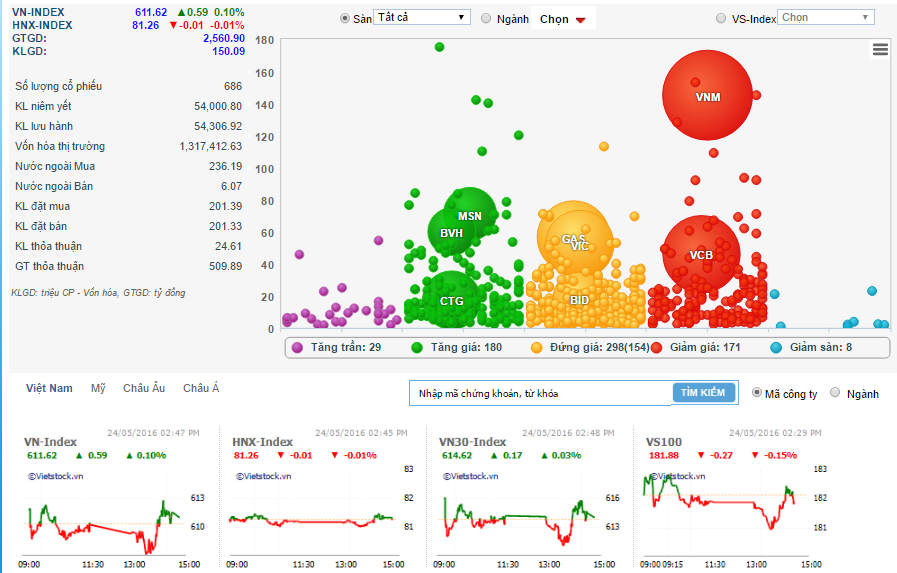Viewport: 897px width, 573px height.
Task: Click the HNX-Index chart title
Action: [x=262, y=441]
